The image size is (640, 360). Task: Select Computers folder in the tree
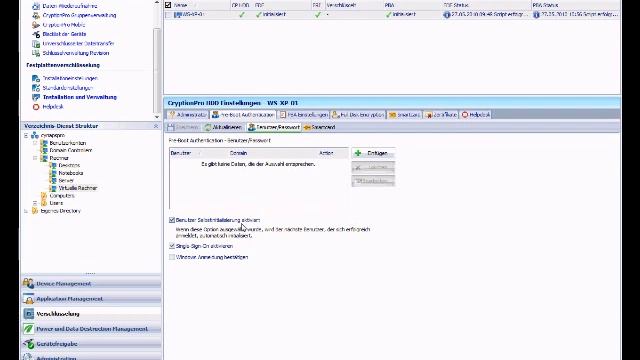tap(62, 196)
